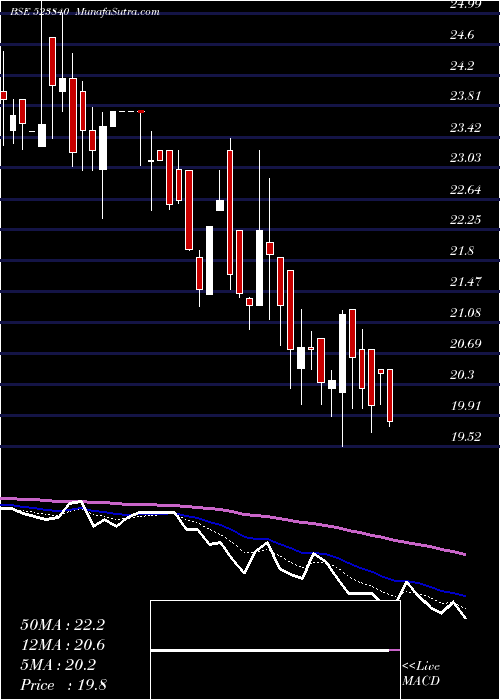Select the 21.08 price axis label

pos(466,313)
